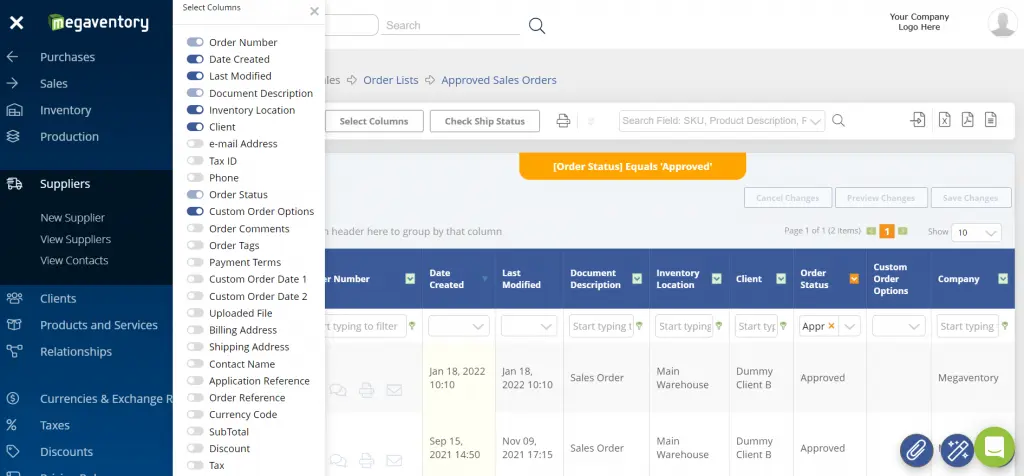Viewport: 1024px width, 476px height.
Task: Select New Supplier under Suppliers
Action: (x=72, y=217)
